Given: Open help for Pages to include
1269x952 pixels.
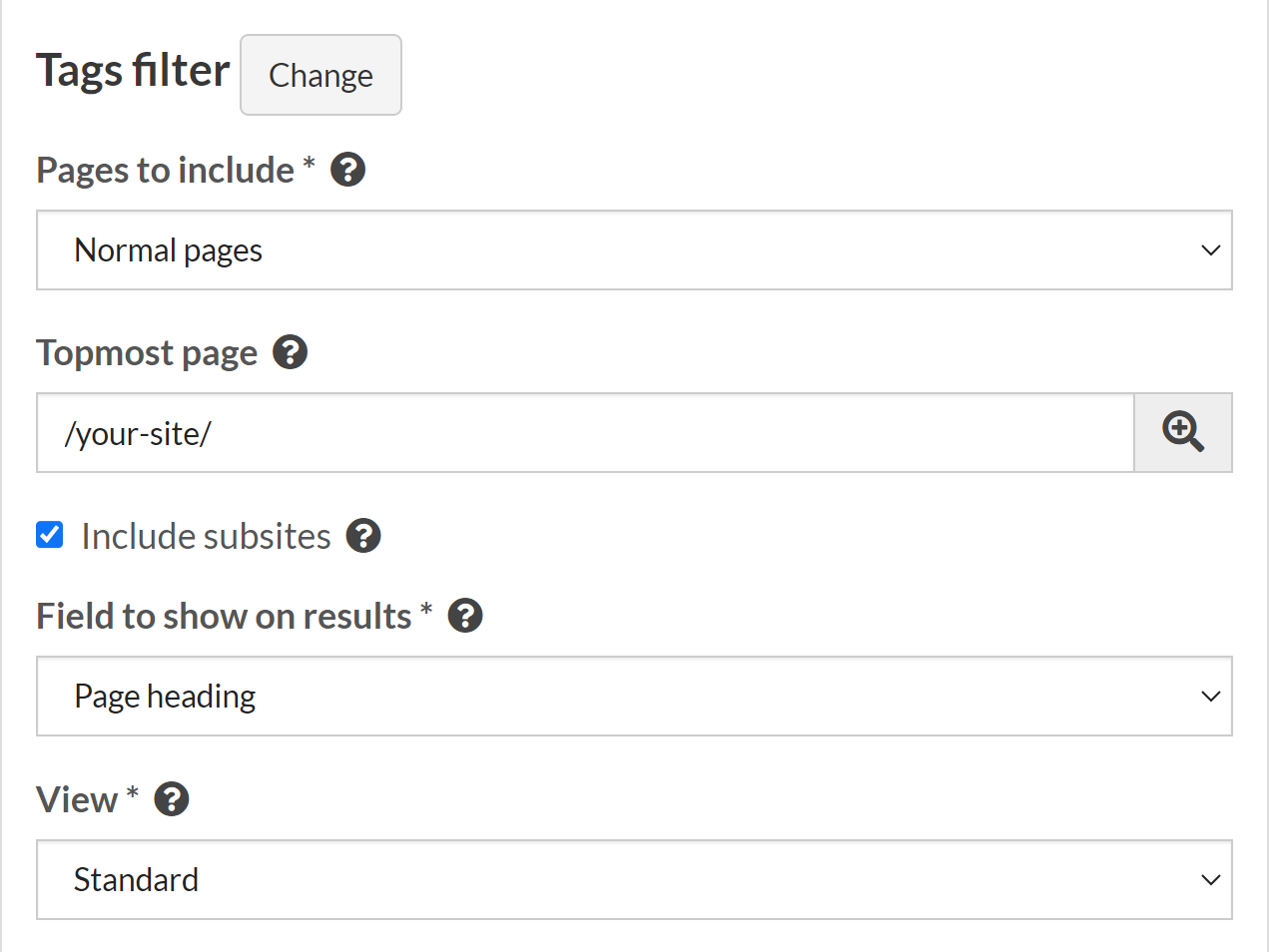Looking at the screenshot, I should [x=346, y=169].
